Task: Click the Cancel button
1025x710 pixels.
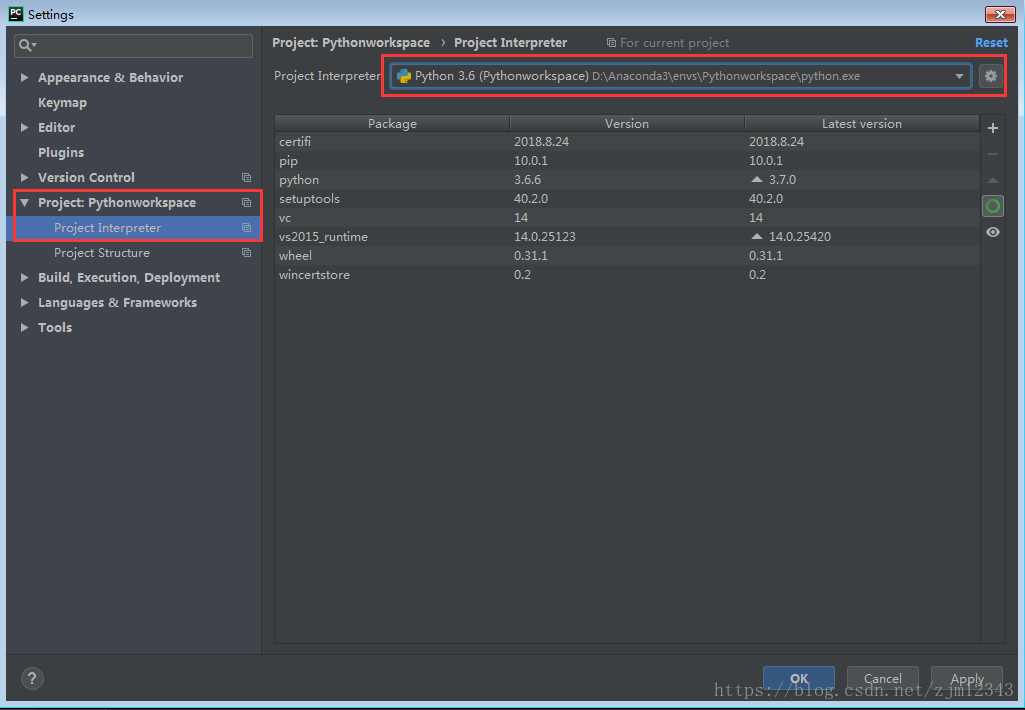Action: click(x=882, y=679)
